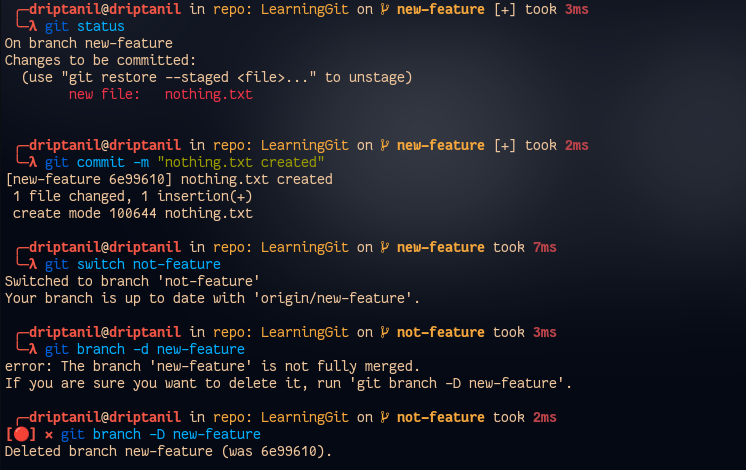Image resolution: width=746 pixels, height=470 pixels.
Task: Click the branch glyph on the 7ms prompt line
Action: click(384, 247)
